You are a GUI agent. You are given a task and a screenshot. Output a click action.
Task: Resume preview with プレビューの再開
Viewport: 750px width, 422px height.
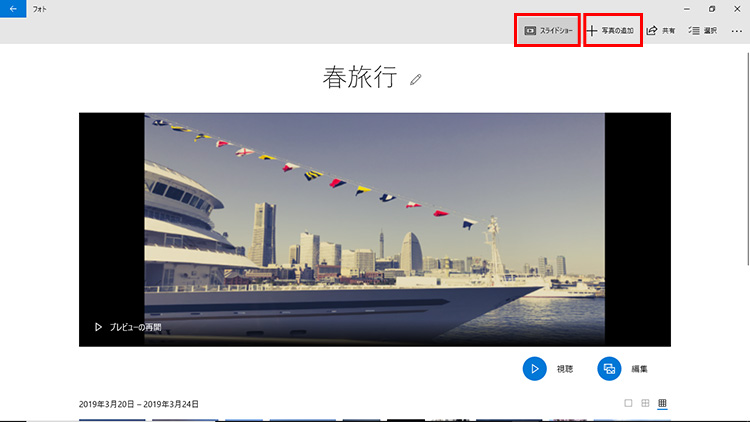click(128, 327)
